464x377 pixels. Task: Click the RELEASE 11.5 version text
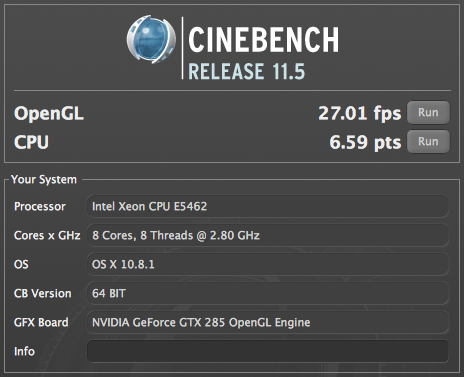pyautogui.click(x=247, y=71)
